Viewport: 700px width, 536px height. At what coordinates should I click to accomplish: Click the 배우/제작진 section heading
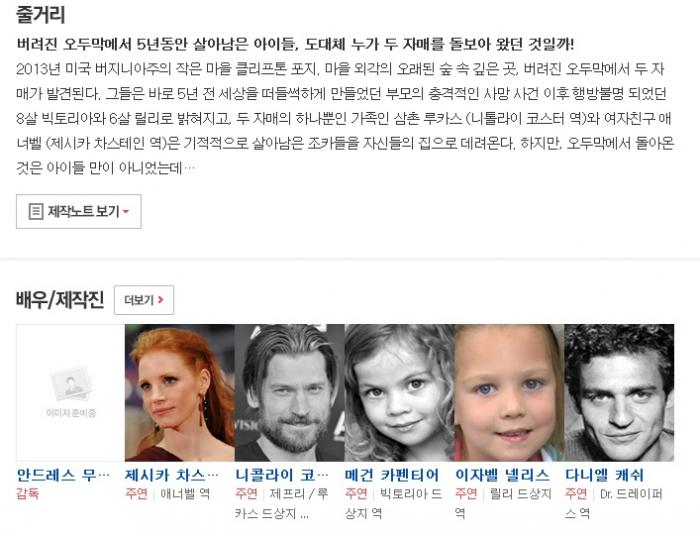pos(60,300)
